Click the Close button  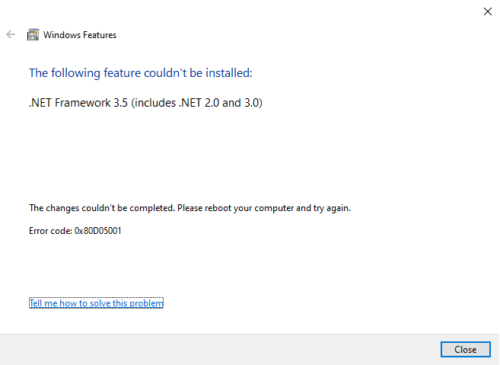coord(465,349)
